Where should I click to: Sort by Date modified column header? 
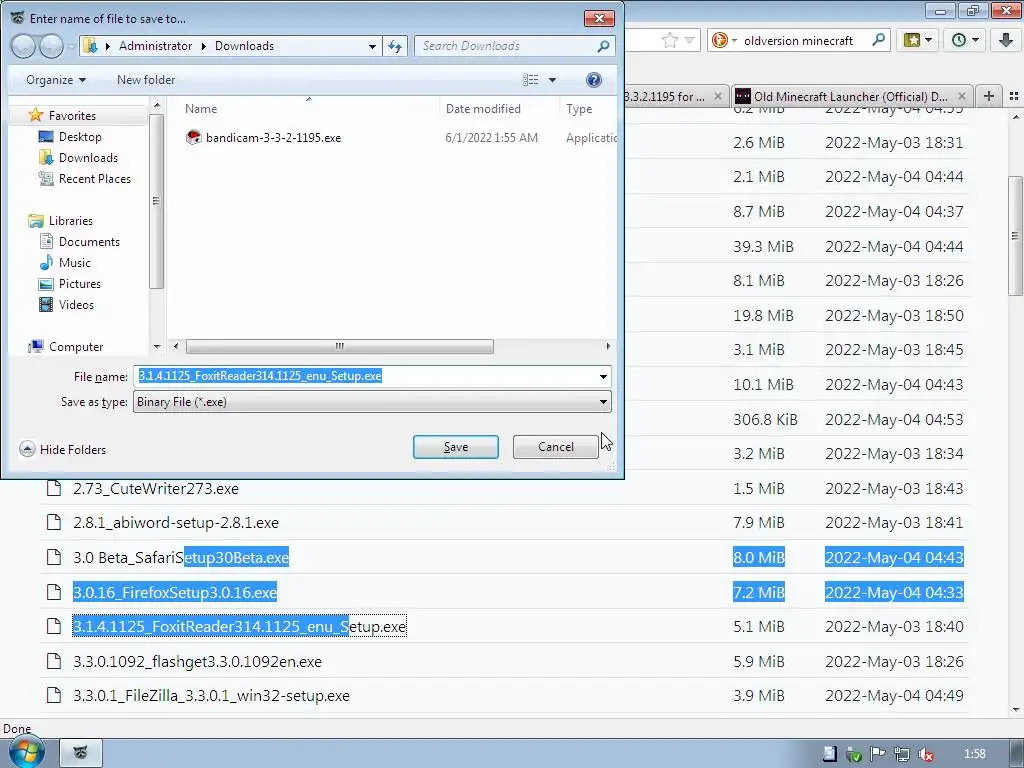pyautogui.click(x=483, y=108)
